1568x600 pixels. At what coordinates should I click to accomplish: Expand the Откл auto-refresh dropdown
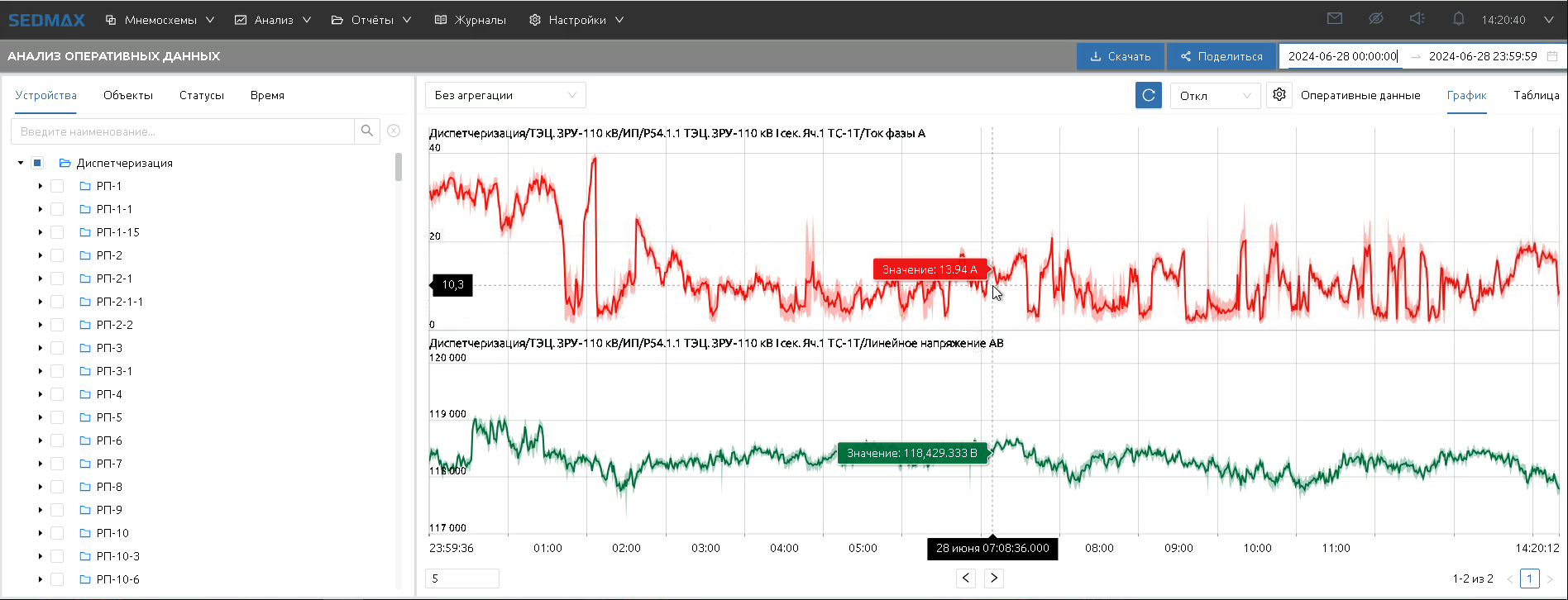coord(1214,96)
